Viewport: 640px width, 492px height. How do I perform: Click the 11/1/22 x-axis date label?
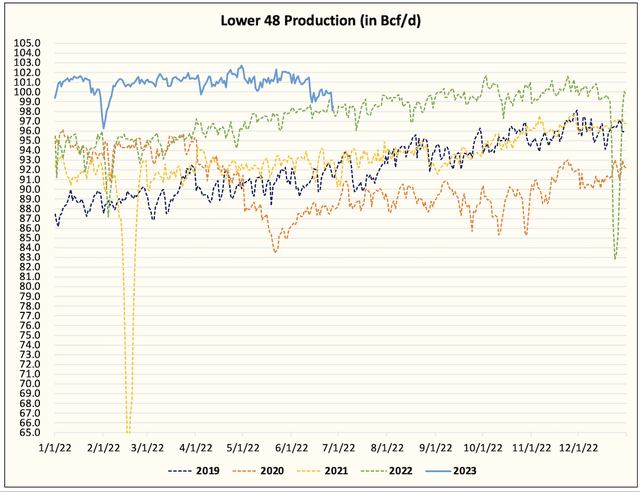(531, 448)
